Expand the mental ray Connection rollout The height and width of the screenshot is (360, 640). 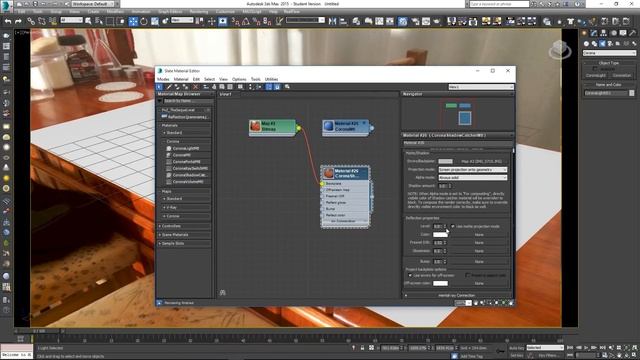pos(457,295)
